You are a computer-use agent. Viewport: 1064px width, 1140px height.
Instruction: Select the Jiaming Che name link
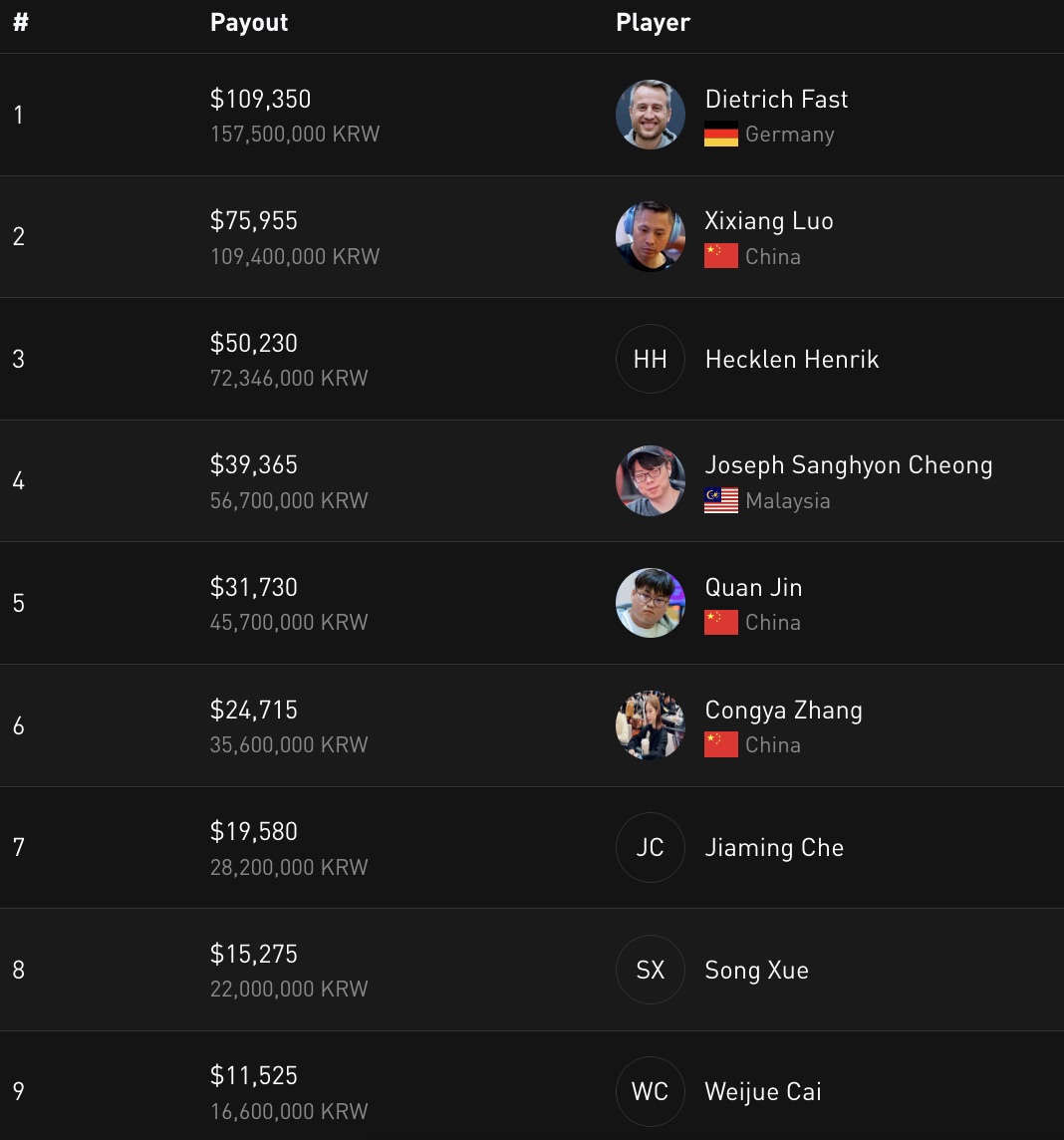(774, 848)
